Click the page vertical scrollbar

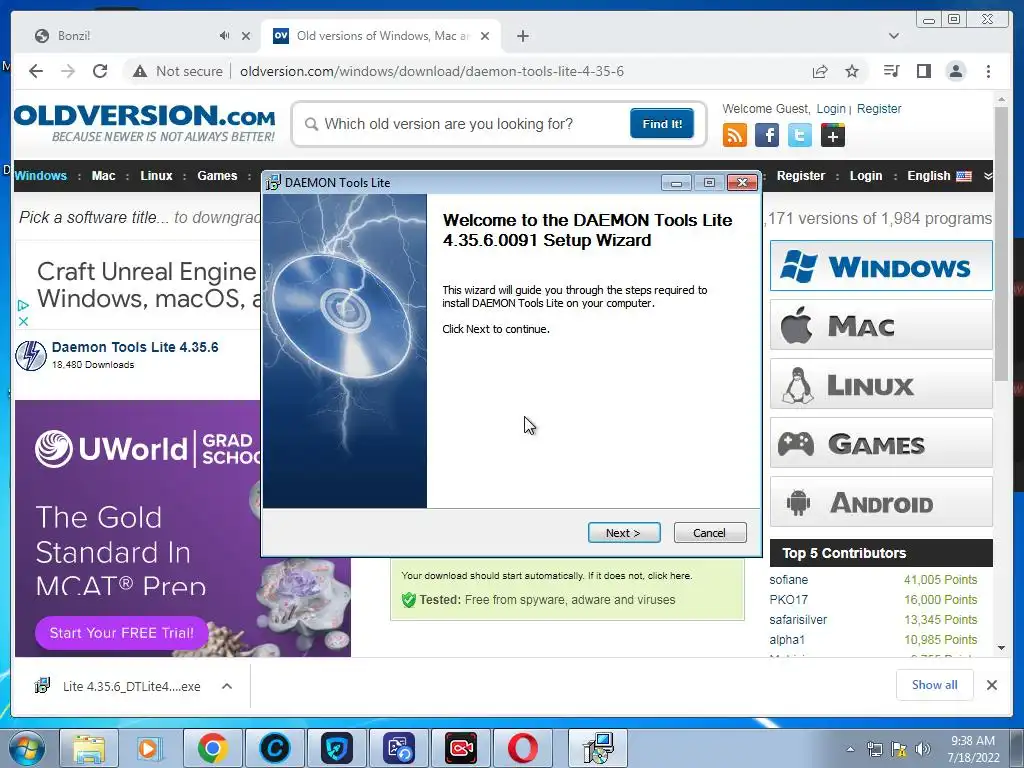click(x=1001, y=246)
